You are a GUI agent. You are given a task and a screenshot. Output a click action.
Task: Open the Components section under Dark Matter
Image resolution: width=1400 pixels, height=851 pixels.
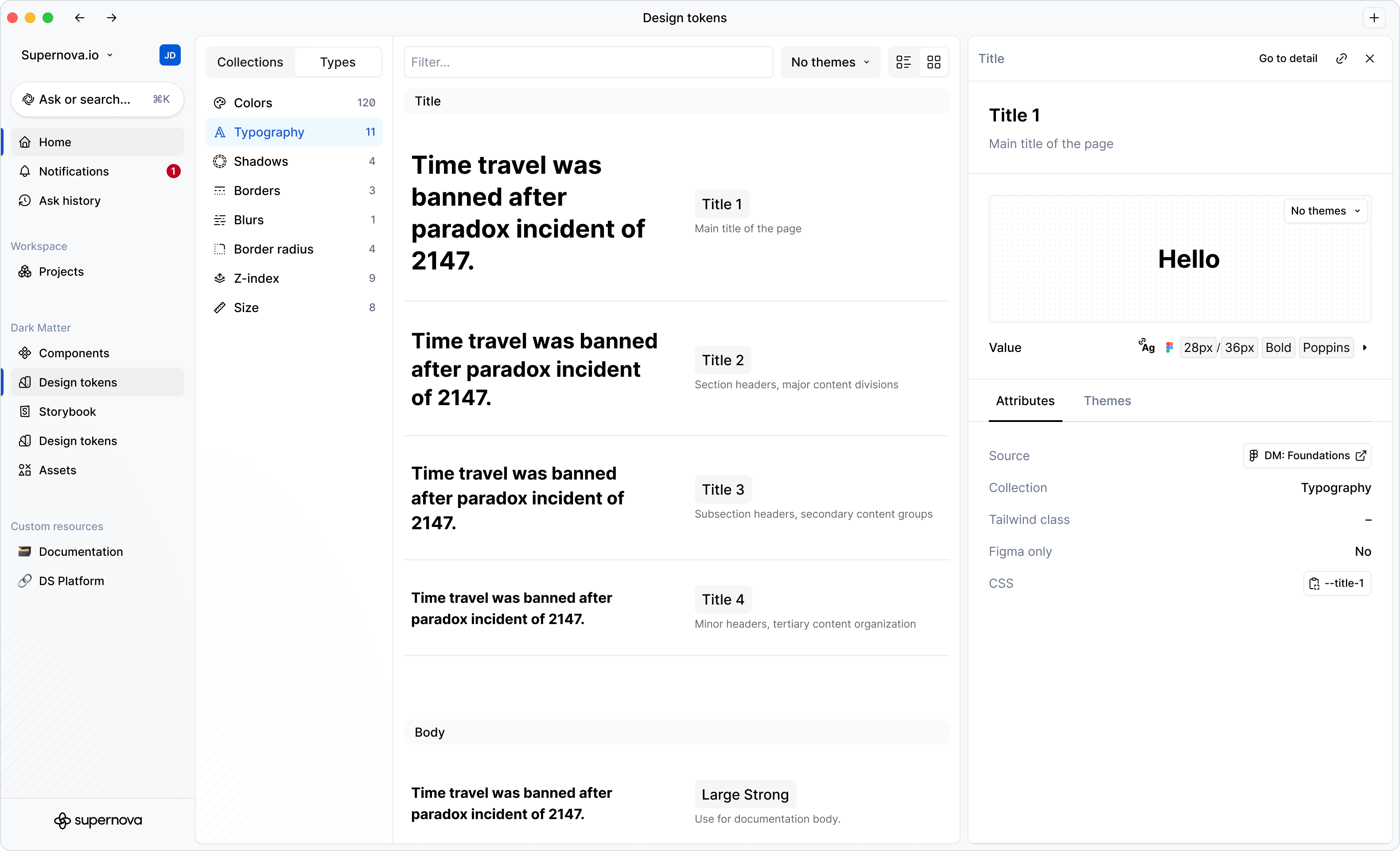[74, 353]
